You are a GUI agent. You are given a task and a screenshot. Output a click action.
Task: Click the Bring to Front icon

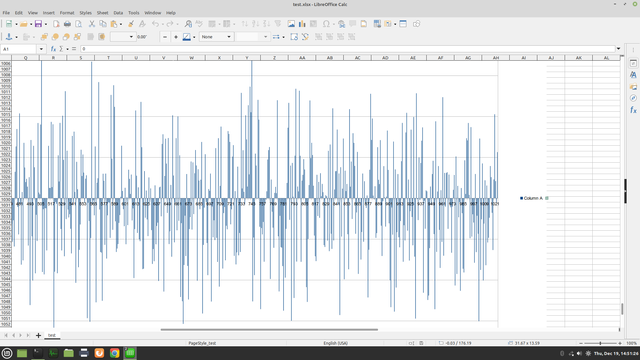point(44,37)
